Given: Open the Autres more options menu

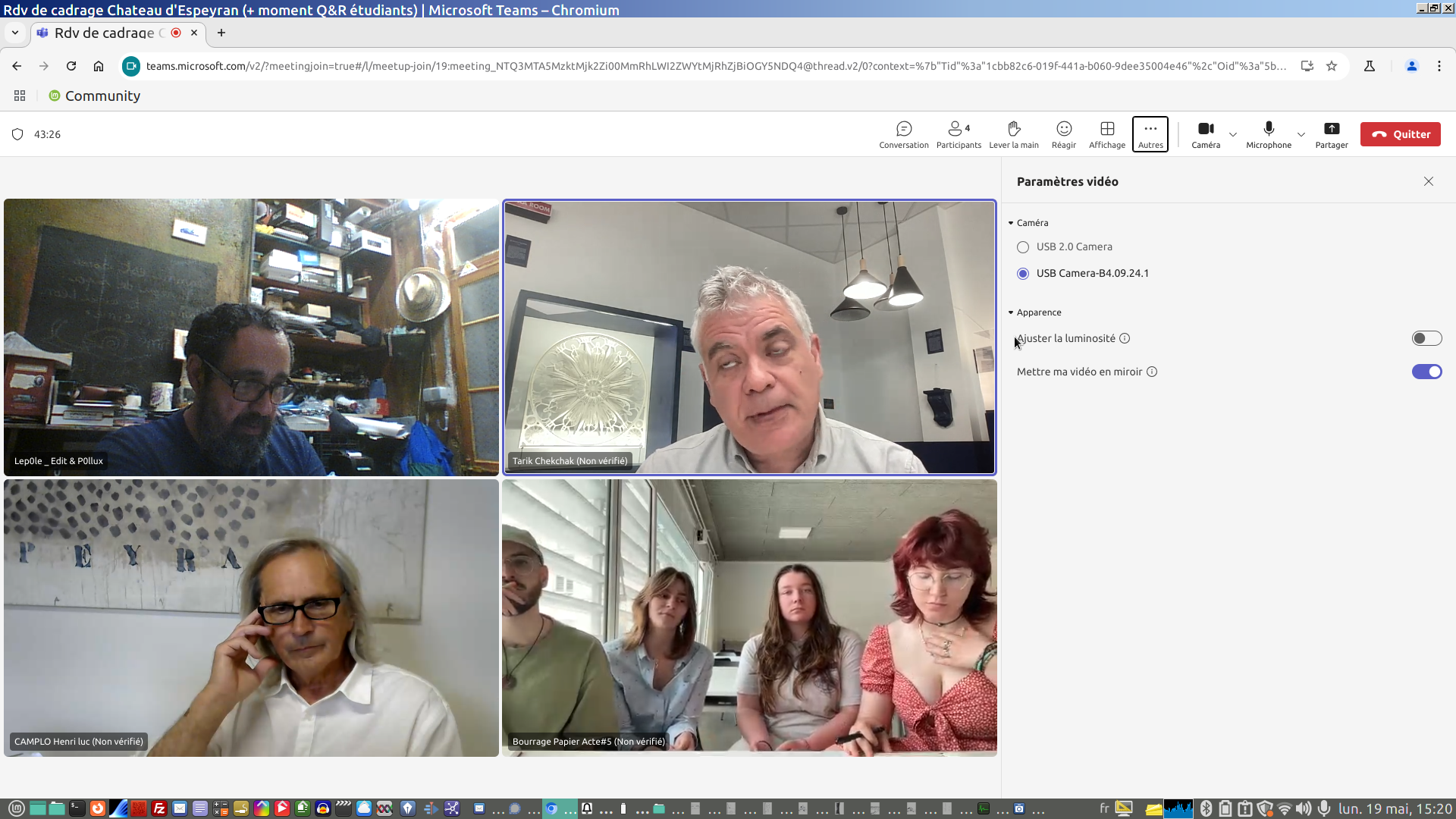Looking at the screenshot, I should click(1150, 134).
